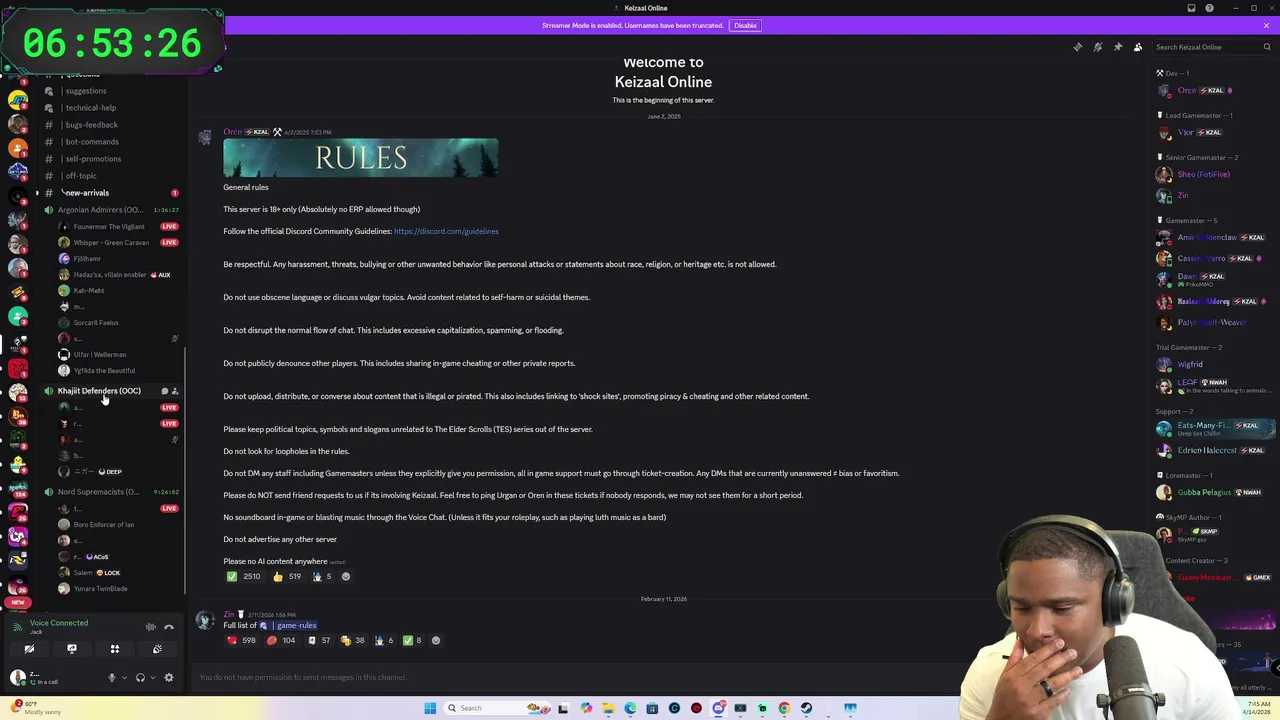1280x720 pixels.
Task: Toggle the thumbs-up reaction showing 519
Action: point(287,576)
